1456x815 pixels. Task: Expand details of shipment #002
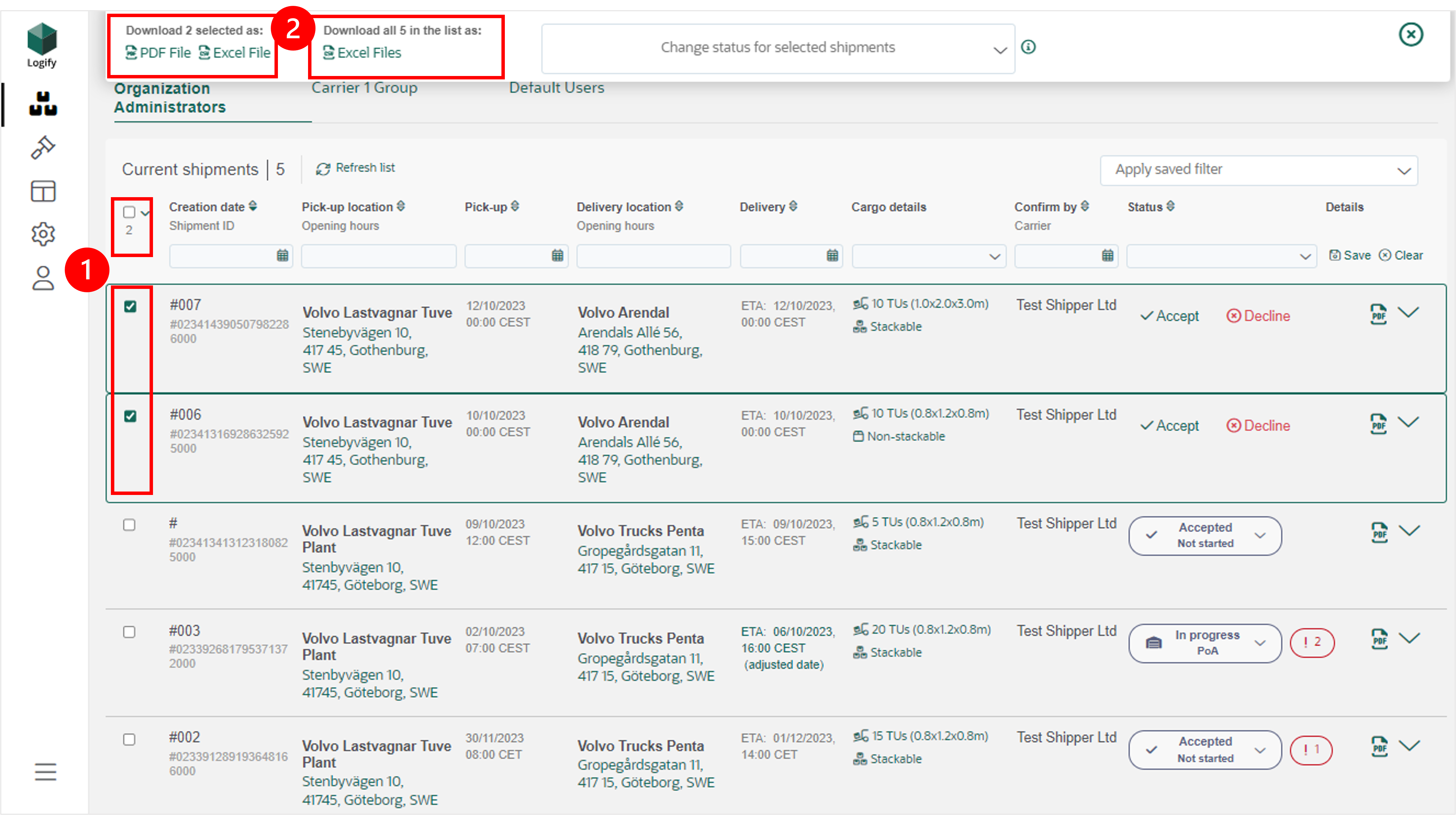click(x=1410, y=745)
